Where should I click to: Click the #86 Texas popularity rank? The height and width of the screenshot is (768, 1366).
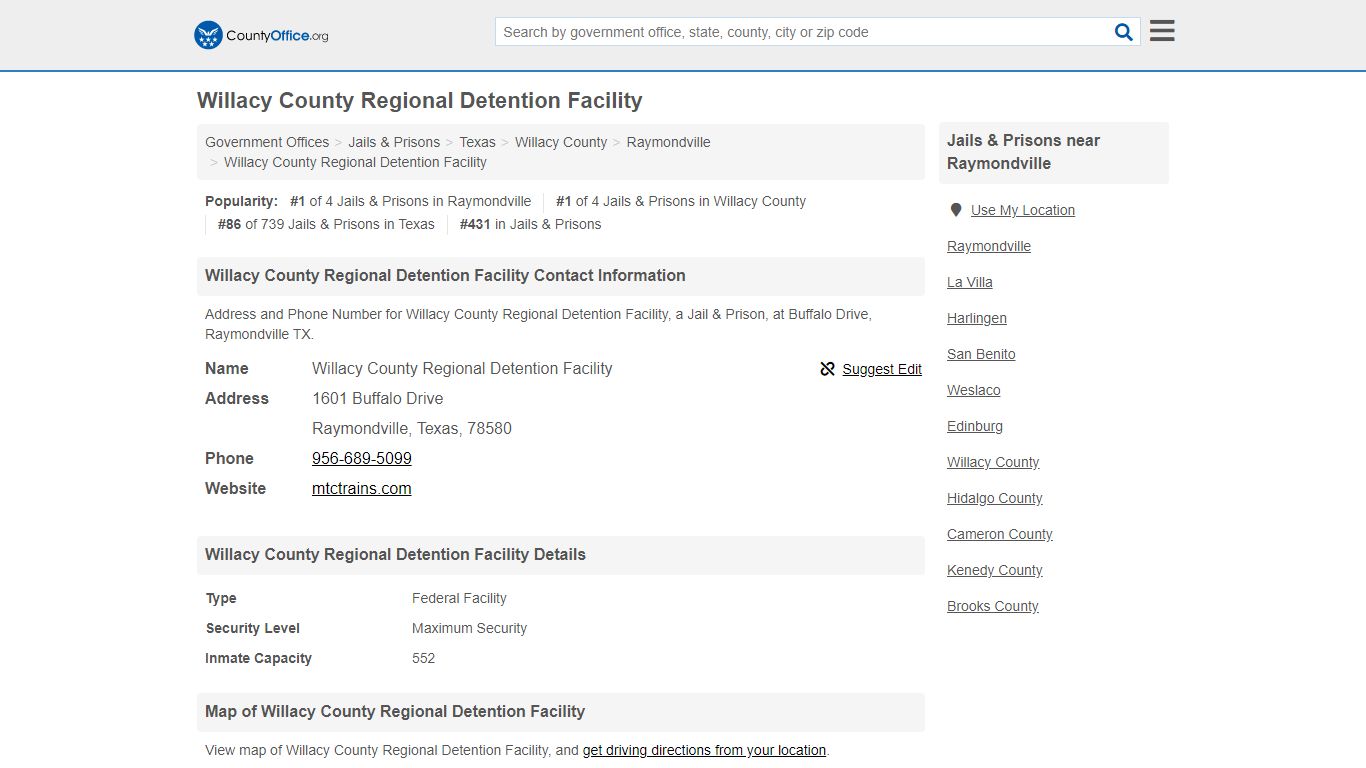326,224
